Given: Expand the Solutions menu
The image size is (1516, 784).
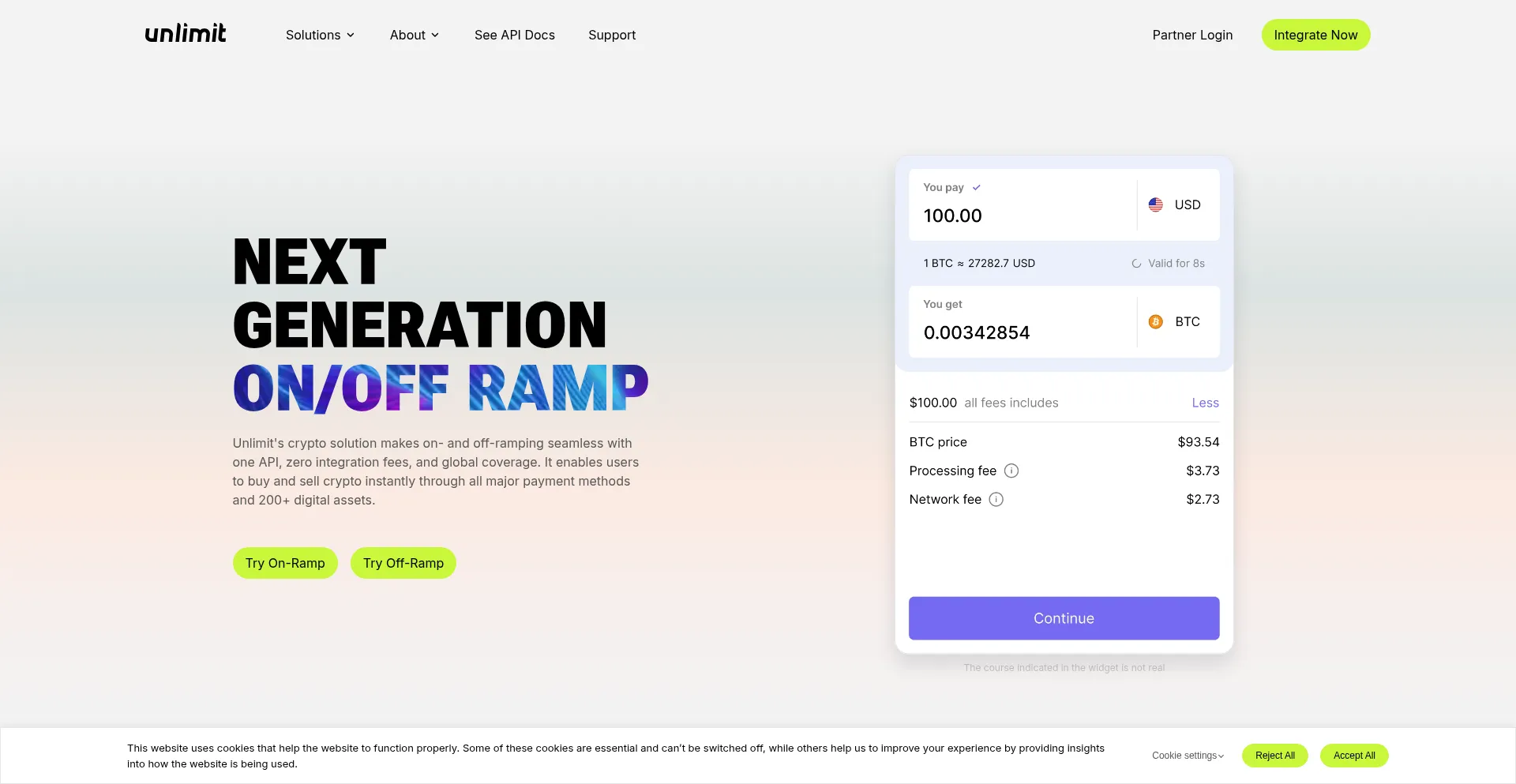Looking at the screenshot, I should [320, 35].
